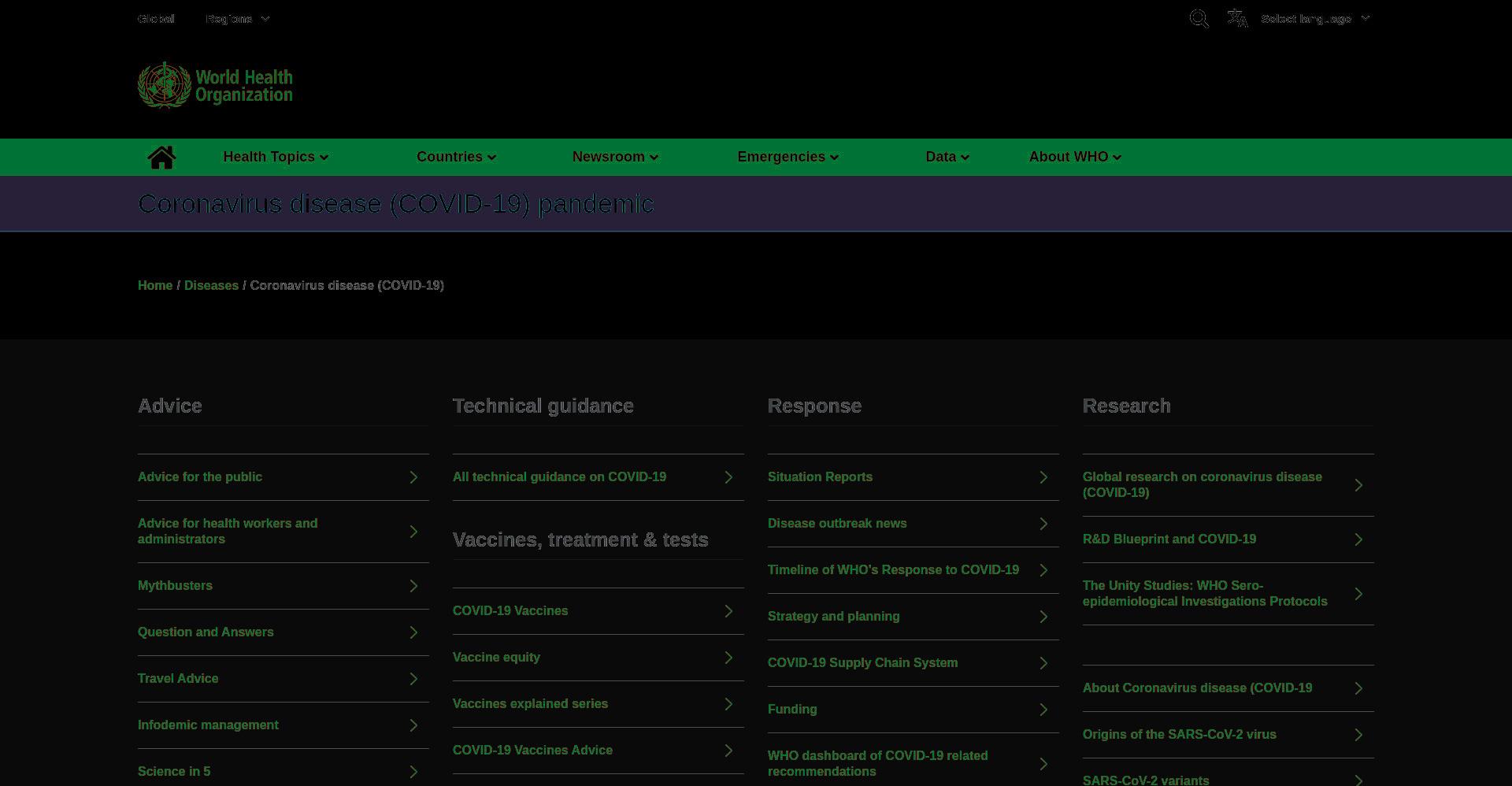
Task: Open the Science in 5 link
Action: pyautogui.click(x=174, y=772)
